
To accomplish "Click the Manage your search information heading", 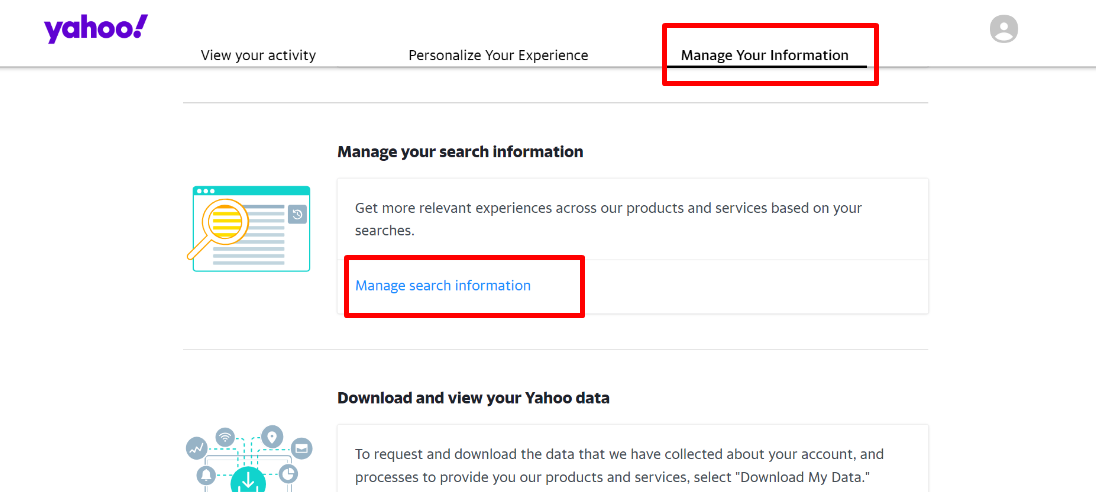I will click(460, 152).
